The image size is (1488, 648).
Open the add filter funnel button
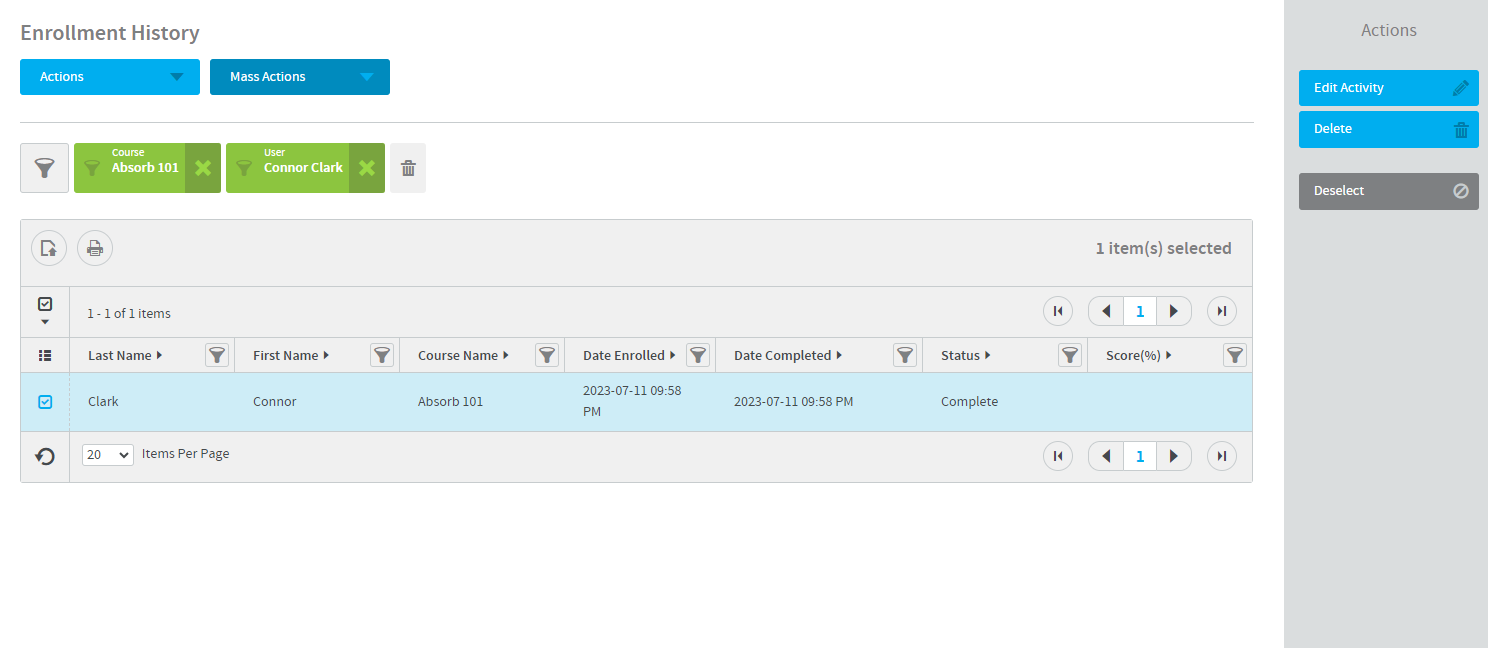click(45, 168)
